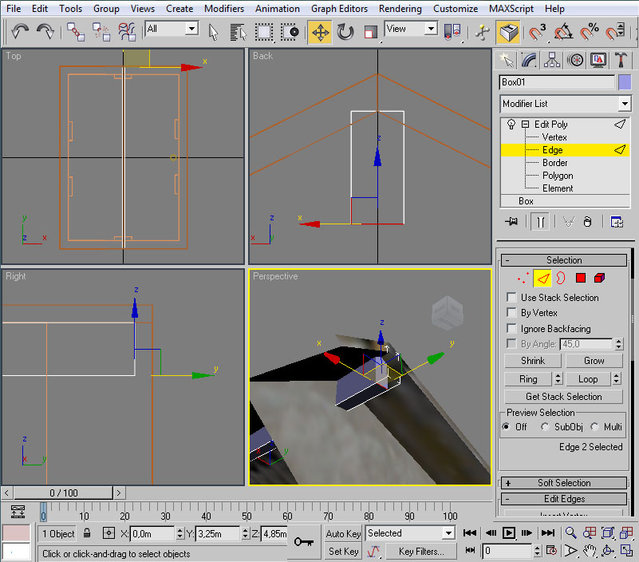Screen dimensions: 639x562
Task: Open the Modifiers menu
Action: coord(223,8)
